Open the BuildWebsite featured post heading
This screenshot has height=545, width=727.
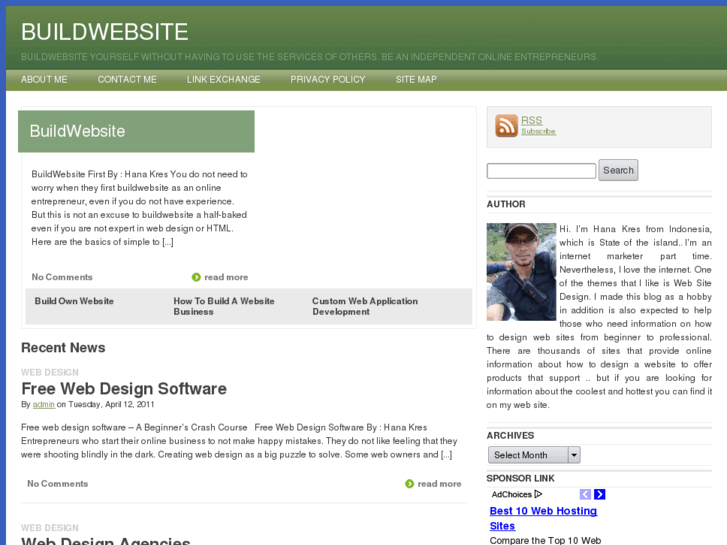77,131
